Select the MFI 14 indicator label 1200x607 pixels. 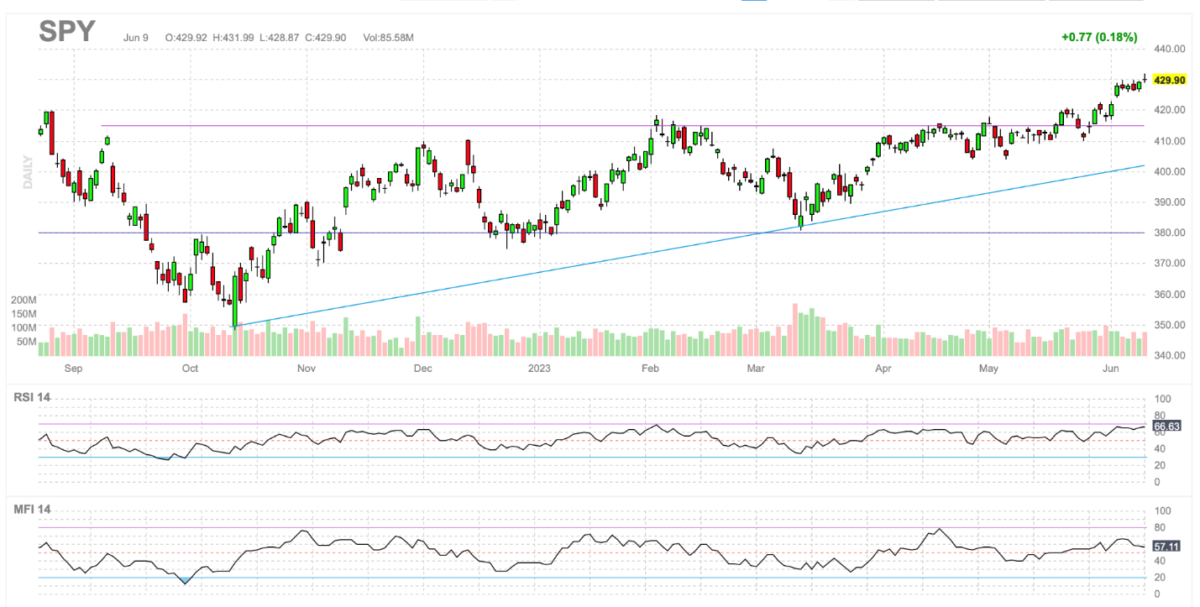coord(30,509)
